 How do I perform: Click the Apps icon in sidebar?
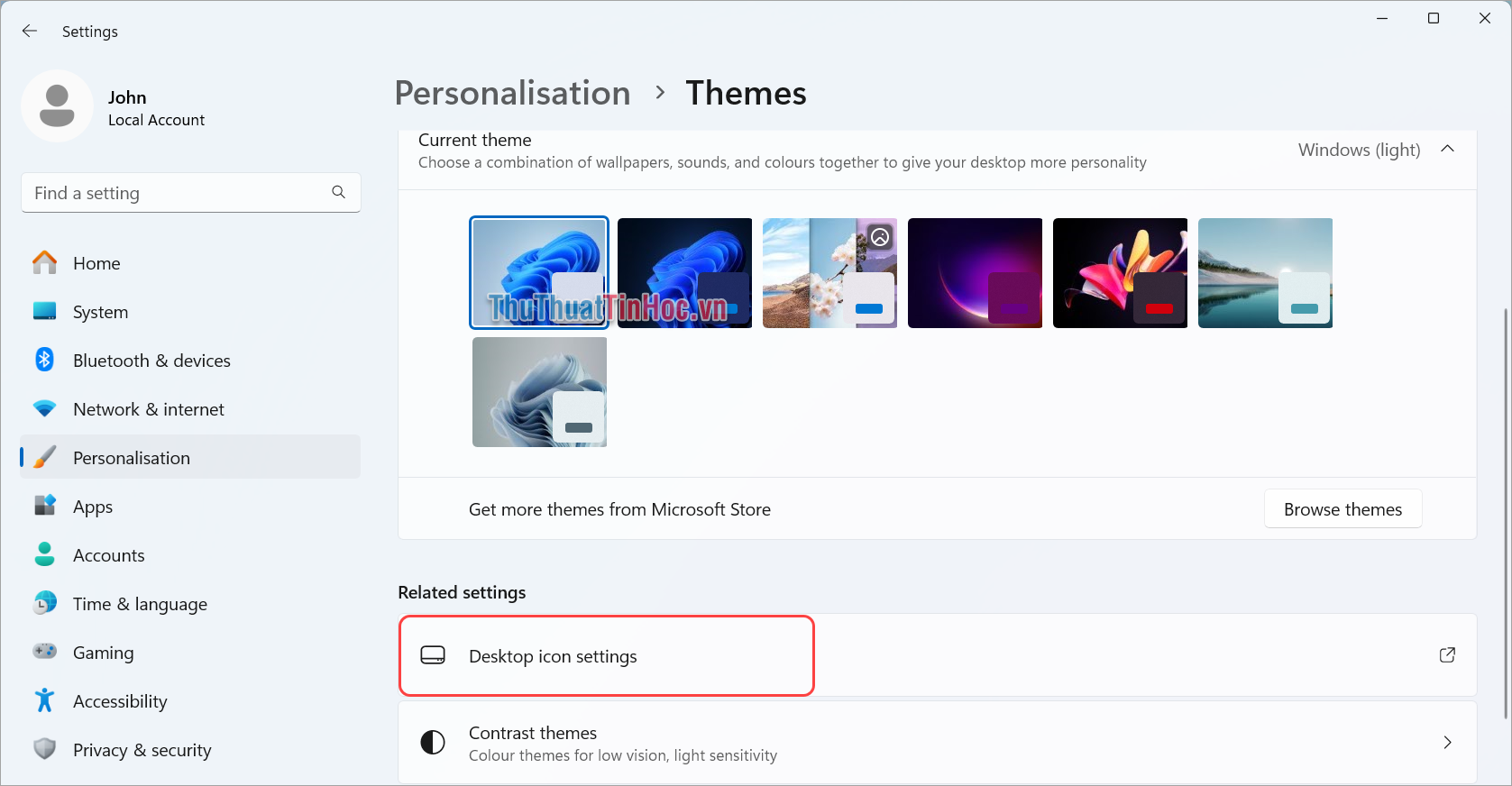[44, 506]
